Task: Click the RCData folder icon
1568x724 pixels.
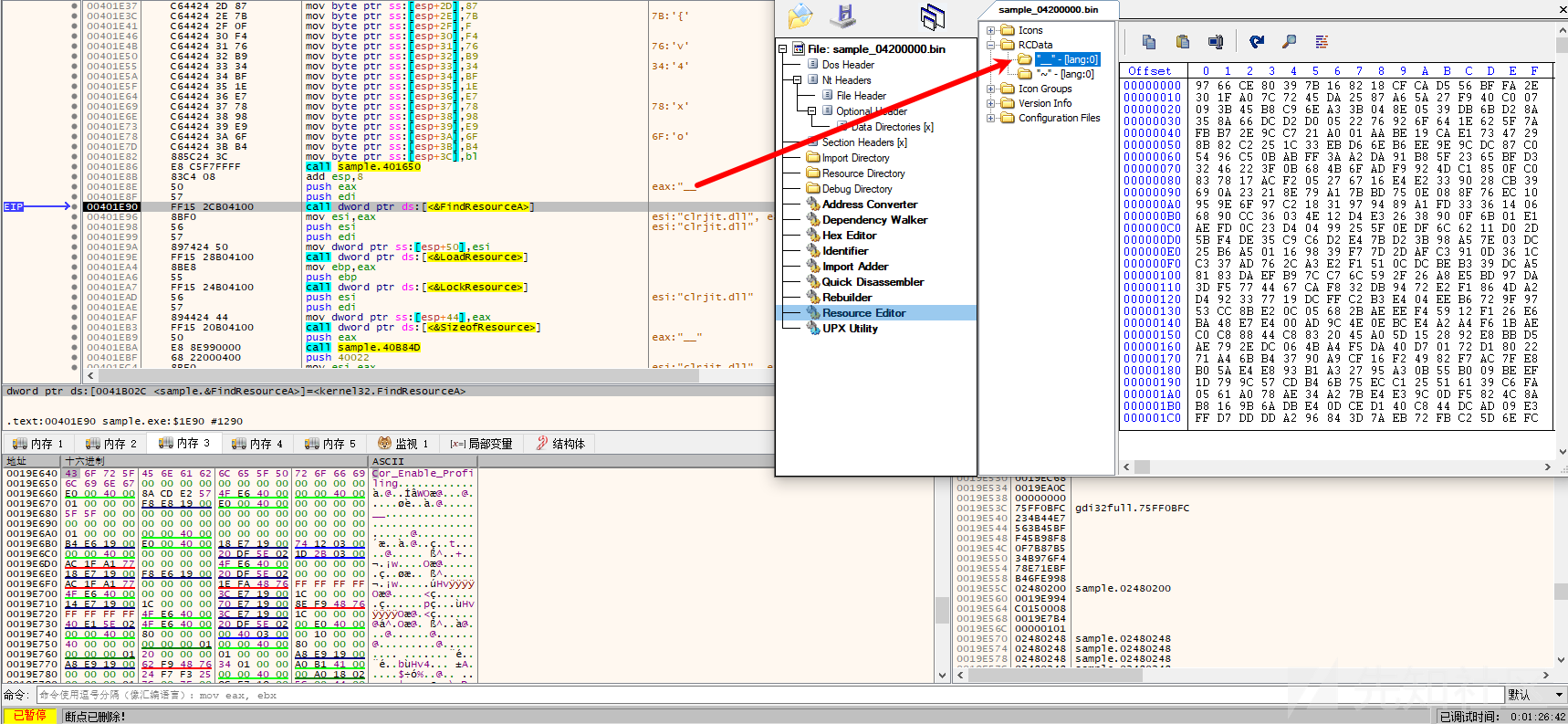Action: point(1008,45)
